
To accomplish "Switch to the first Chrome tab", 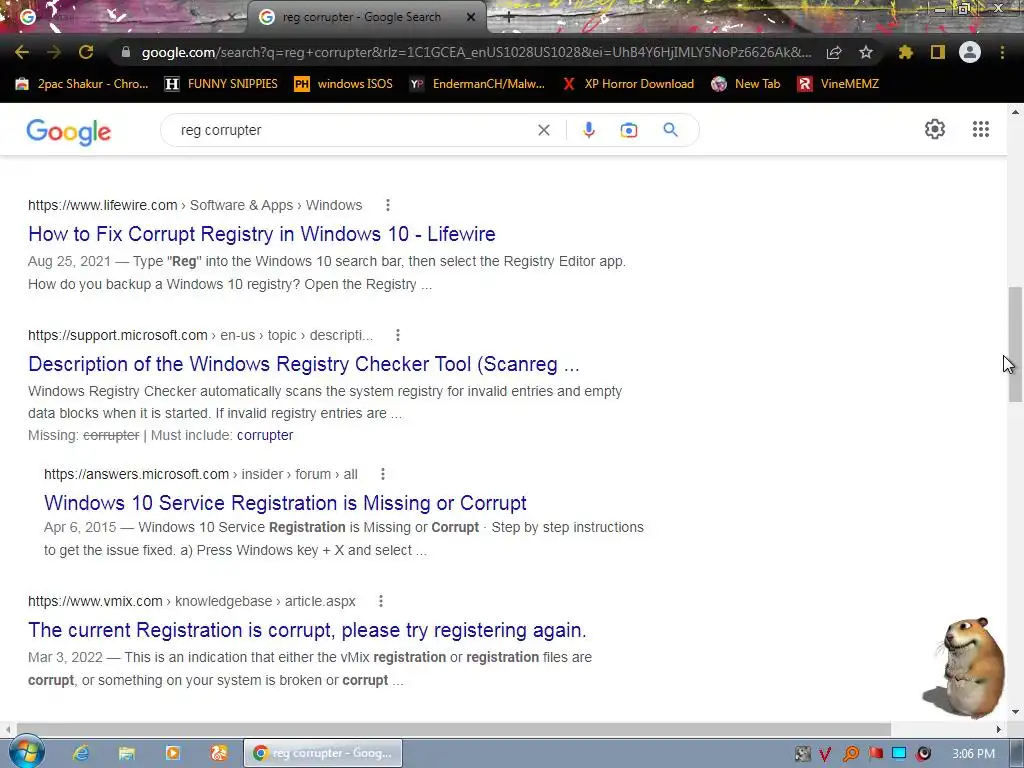I will [x=124, y=17].
